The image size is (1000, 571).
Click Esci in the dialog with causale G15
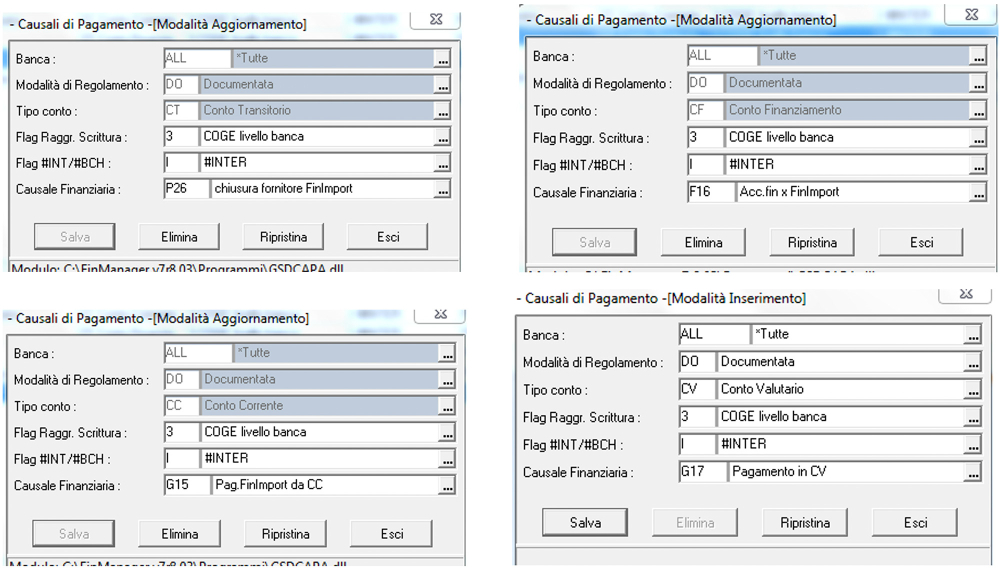[x=391, y=534]
